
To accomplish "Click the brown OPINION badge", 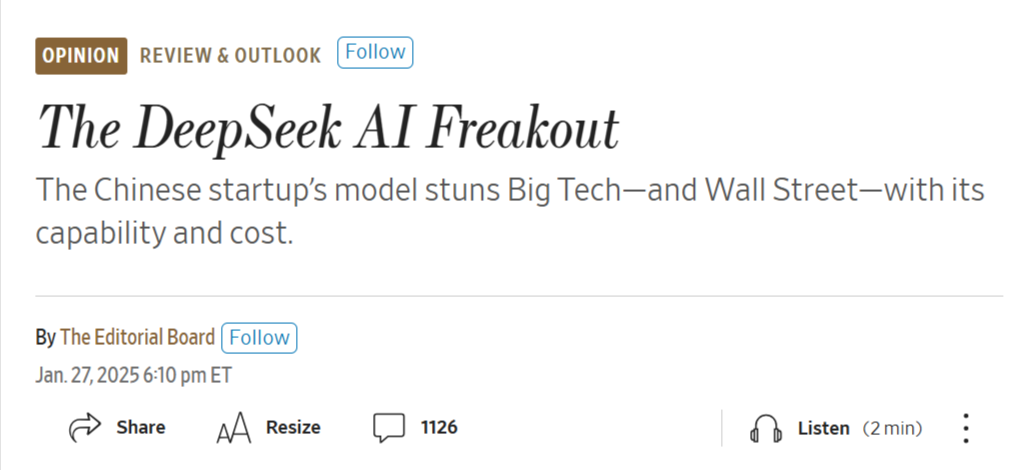I will 81,55.
